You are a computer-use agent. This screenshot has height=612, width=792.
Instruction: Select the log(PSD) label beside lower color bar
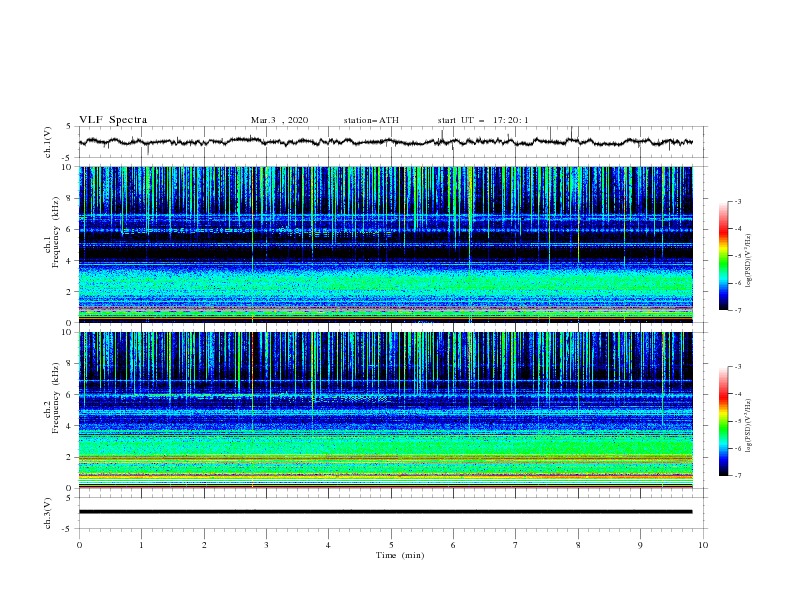coord(748,425)
